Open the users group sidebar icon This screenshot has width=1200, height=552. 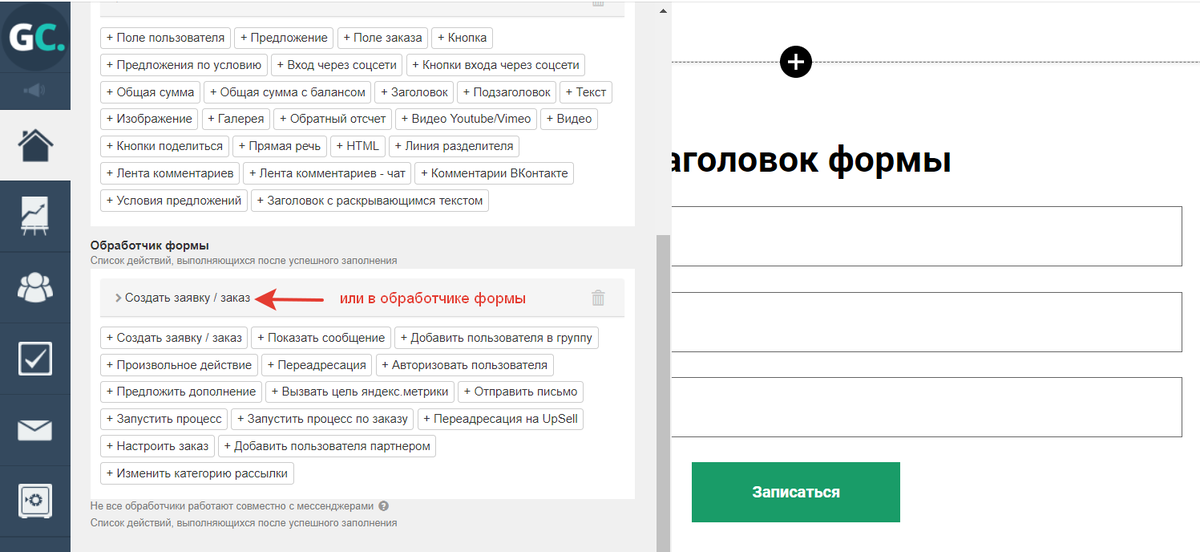click(x=35, y=288)
